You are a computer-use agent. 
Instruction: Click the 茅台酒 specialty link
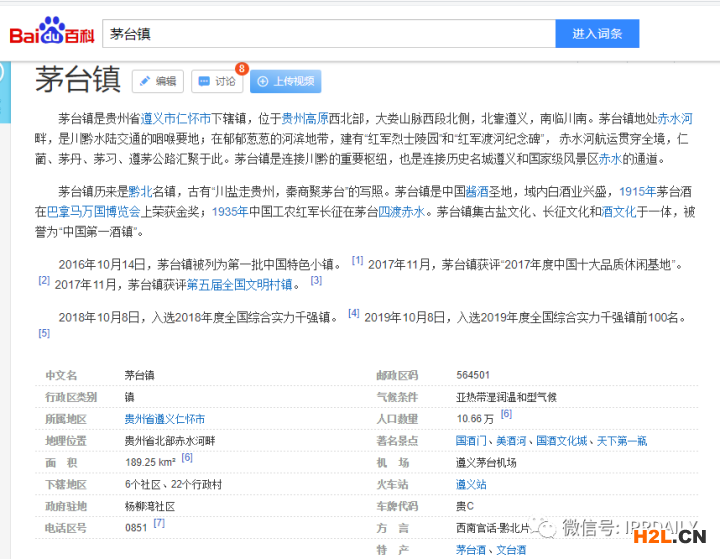(x=471, y=549)
